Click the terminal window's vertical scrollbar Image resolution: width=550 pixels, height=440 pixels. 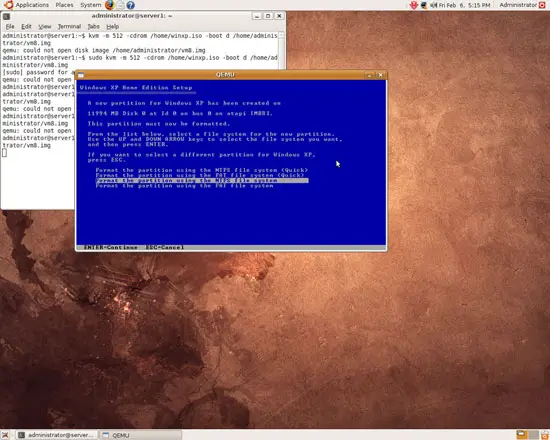coord(281,51)
